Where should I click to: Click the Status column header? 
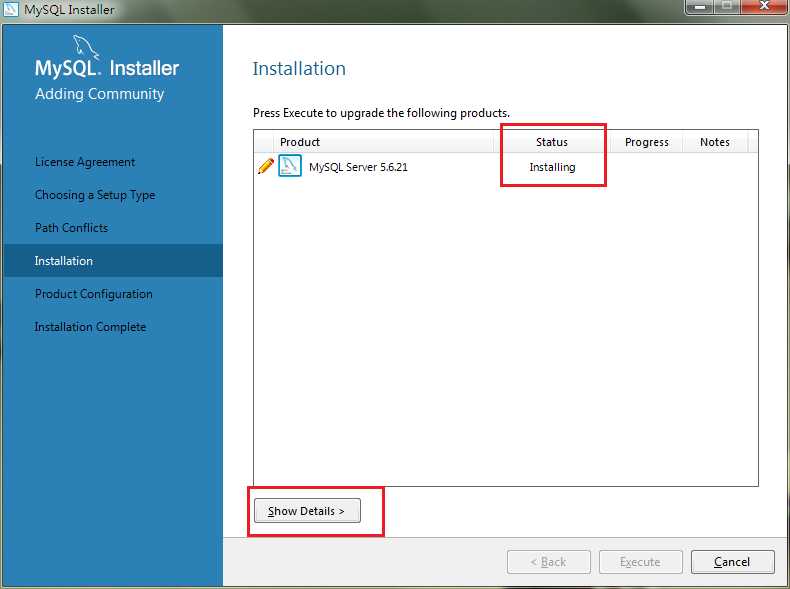coord(552,142)
